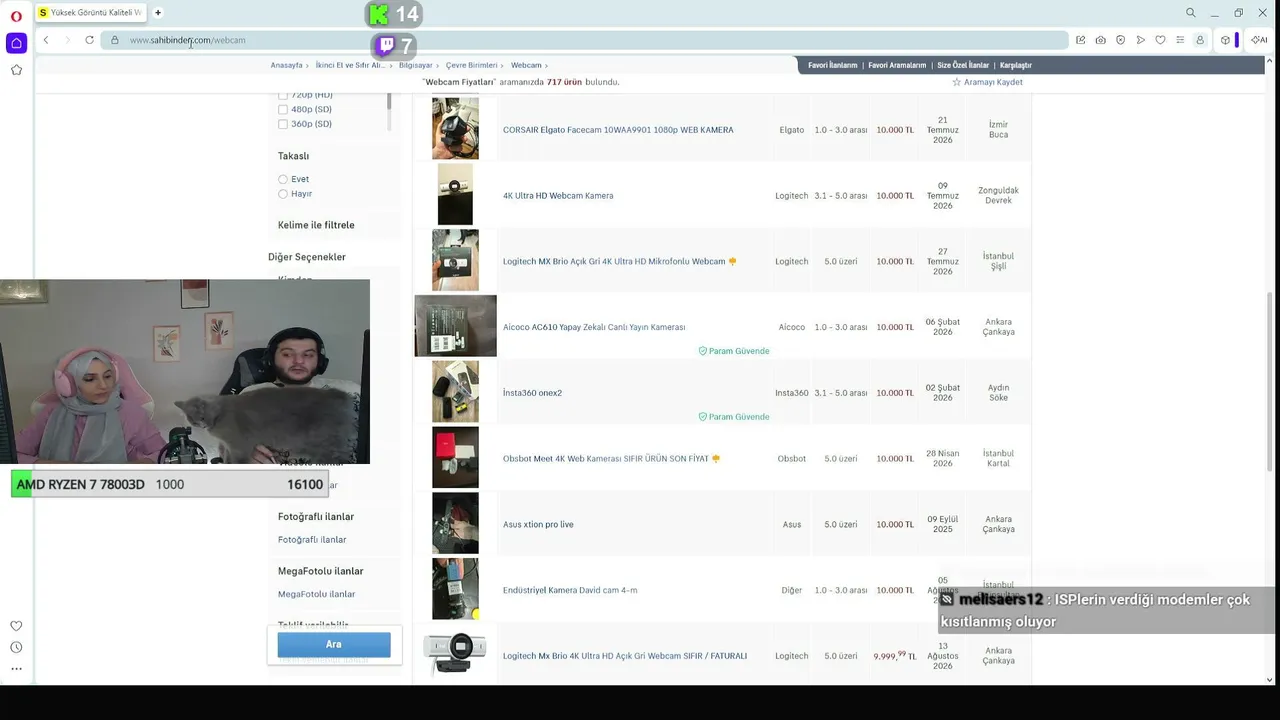Open the profile account icon
The image size is (1280, 720).
coord(1200,40)
